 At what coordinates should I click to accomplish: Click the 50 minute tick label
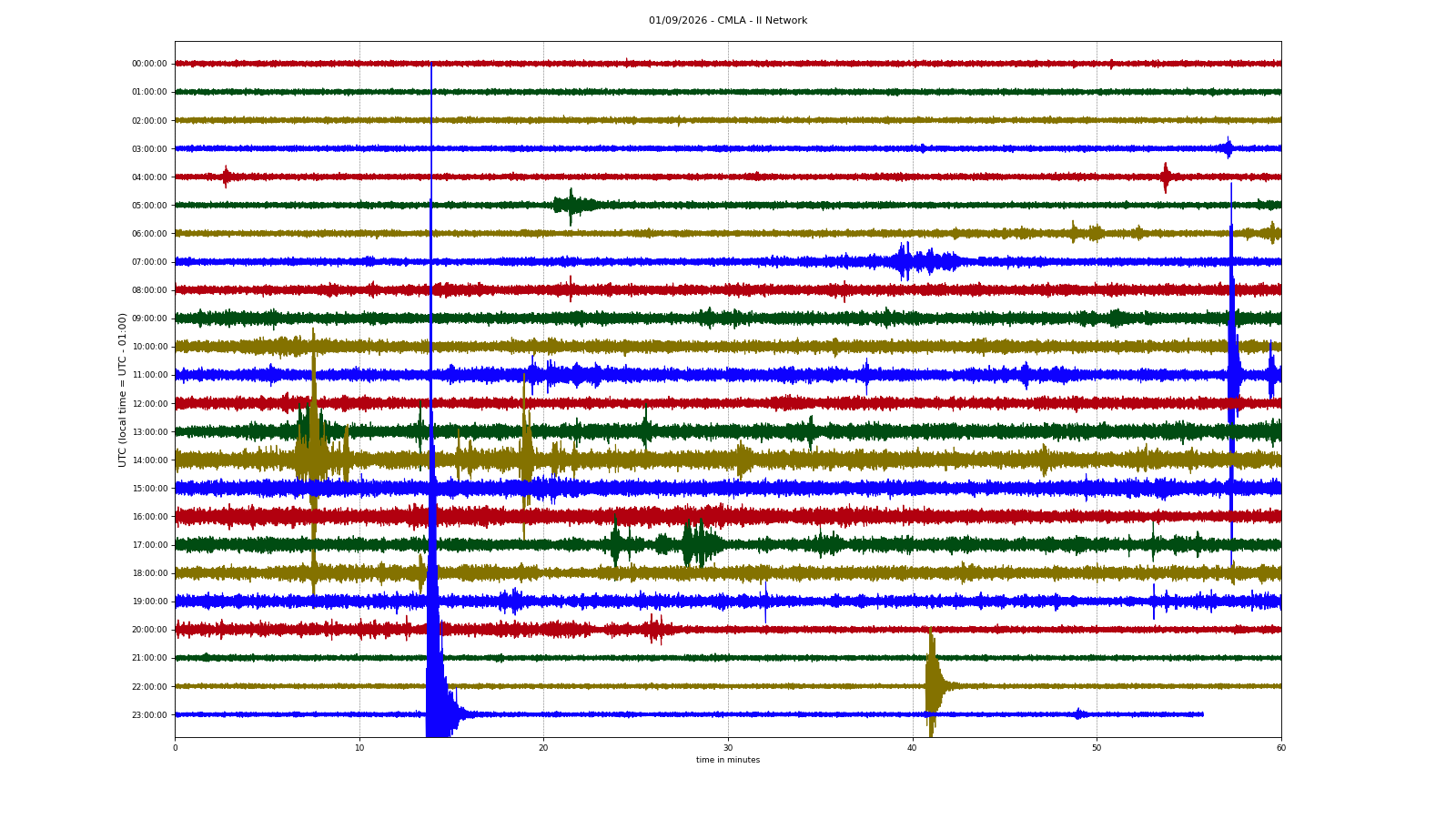coord(1097,748)
